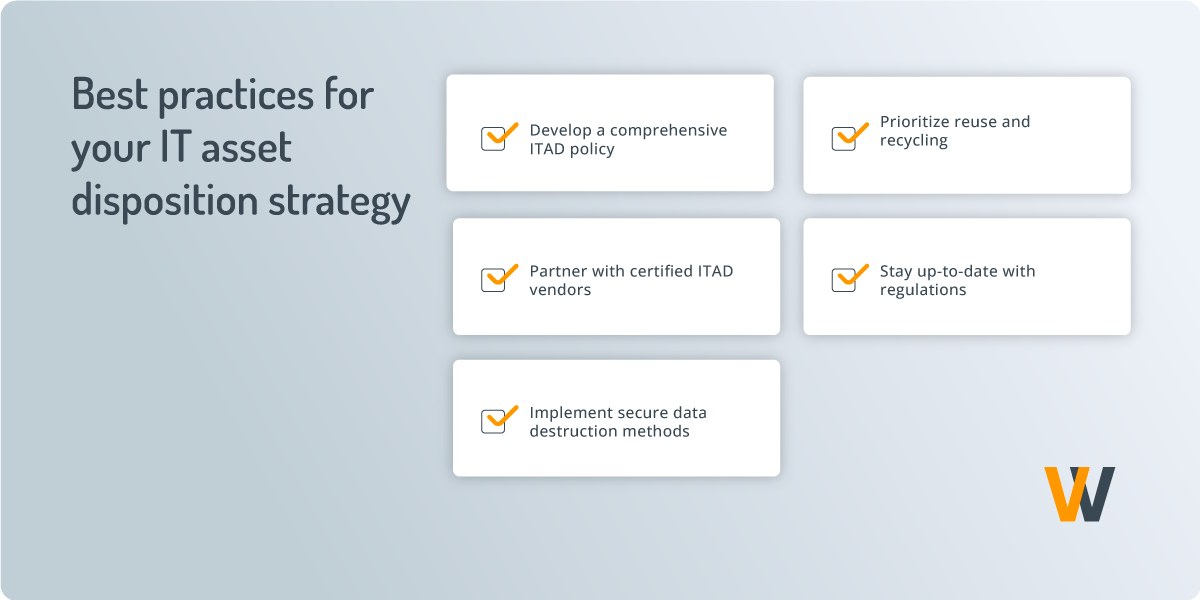
Task: Click the "disposition strategy" heading line
Action: 241,201
